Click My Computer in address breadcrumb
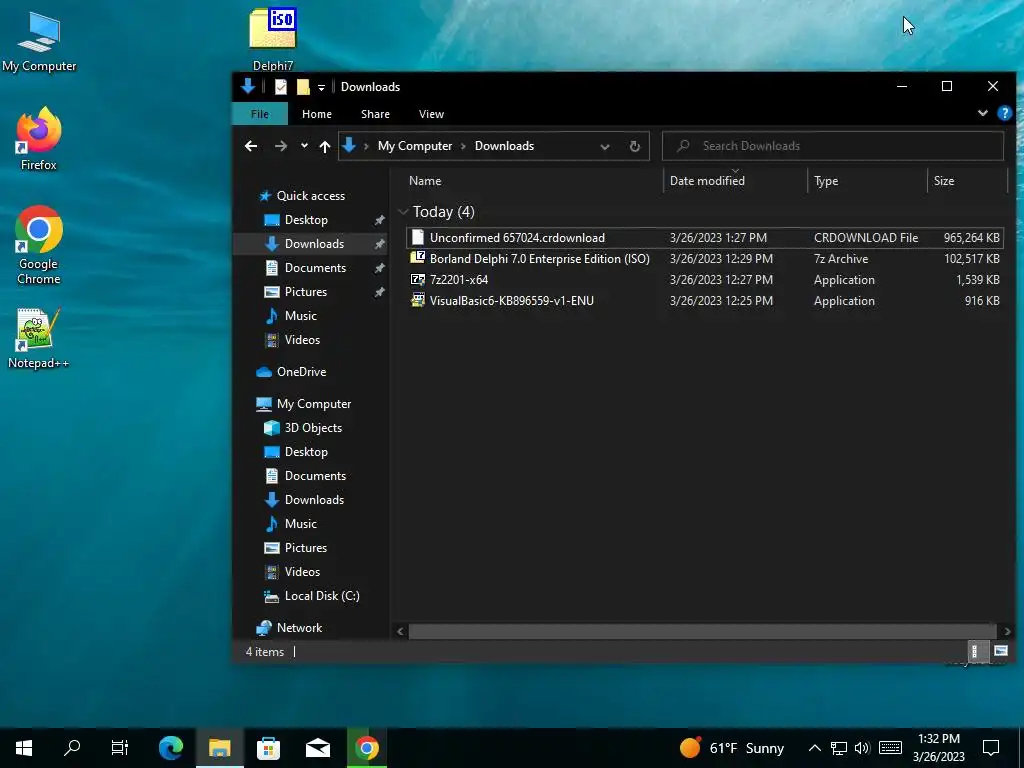The width and height of the screenshot is (1024, 768). pos(415,146)
